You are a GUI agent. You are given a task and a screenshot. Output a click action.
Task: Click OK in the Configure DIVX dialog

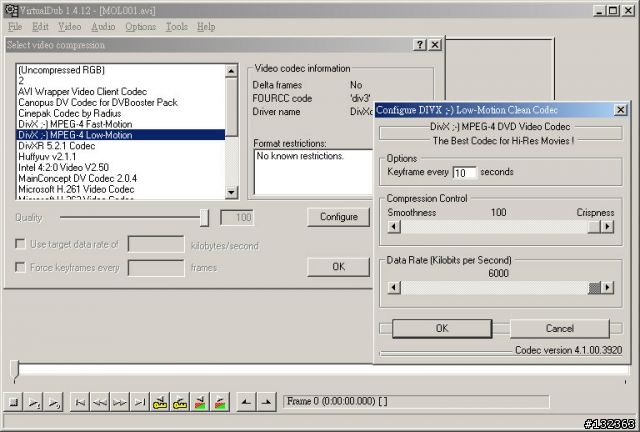[442, 328]
